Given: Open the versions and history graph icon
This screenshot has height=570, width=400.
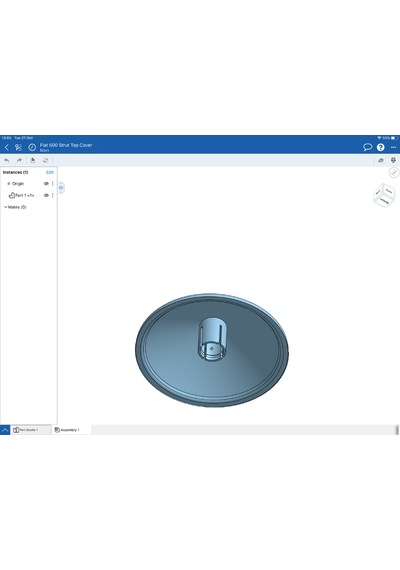Looking at the screenshot, I should point(18,147).
